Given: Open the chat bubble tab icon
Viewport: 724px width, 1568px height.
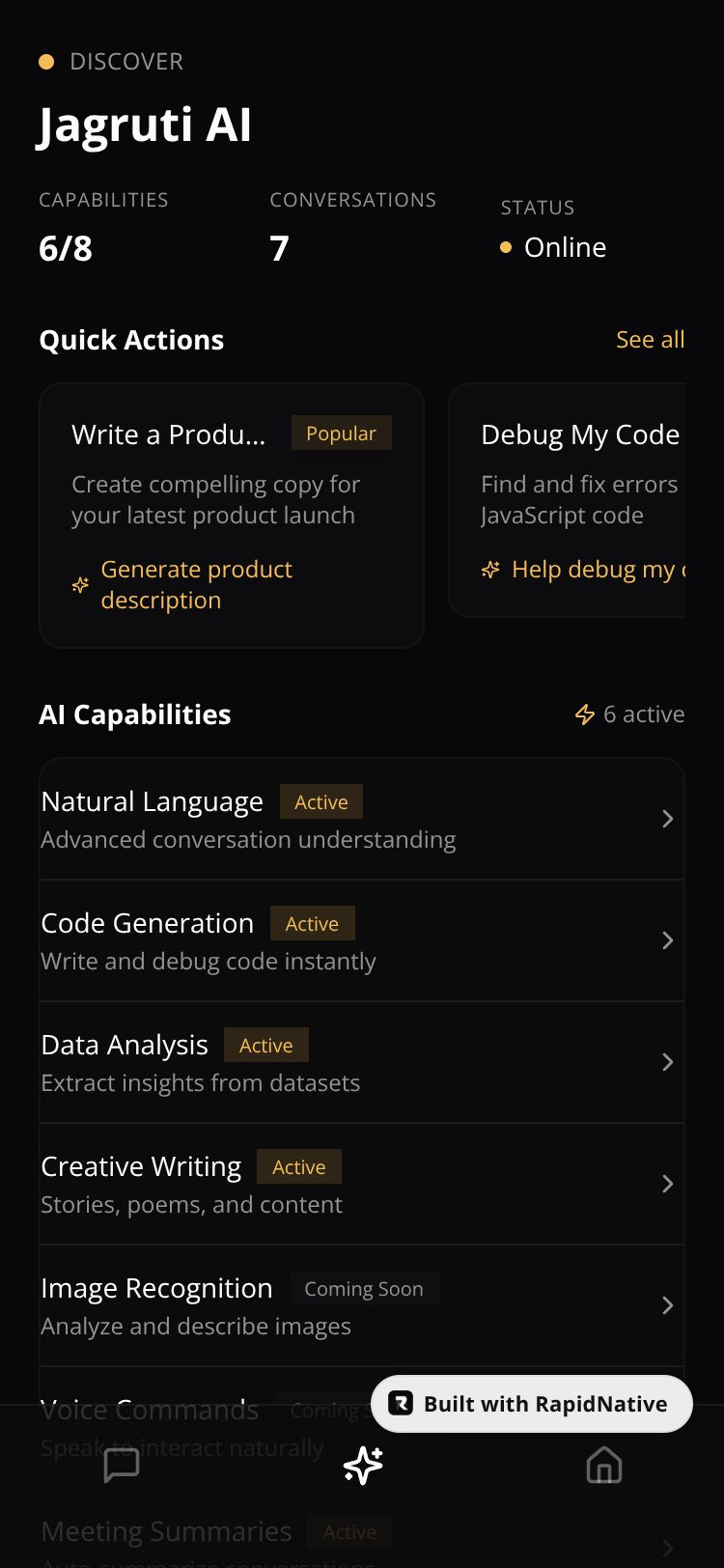Looking at the screenshot, I should (122, 1466).
